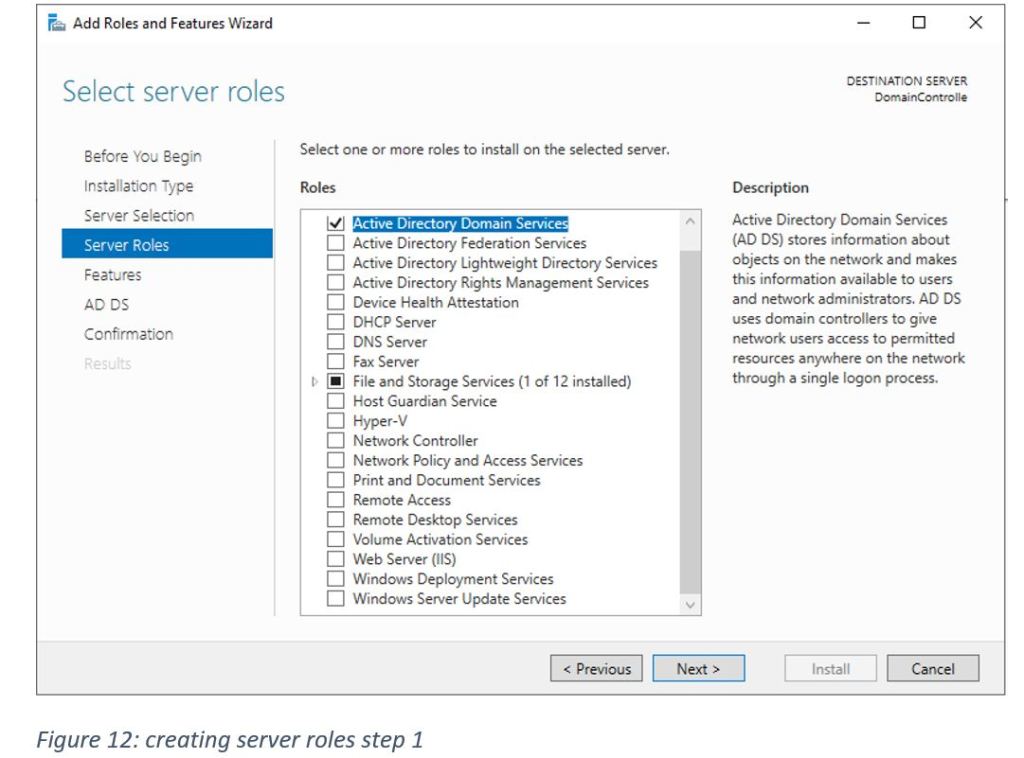Screen dimensions: 1024x758
Task: Enable Remote Desktop Services checkbox
Action: point(335,520)
